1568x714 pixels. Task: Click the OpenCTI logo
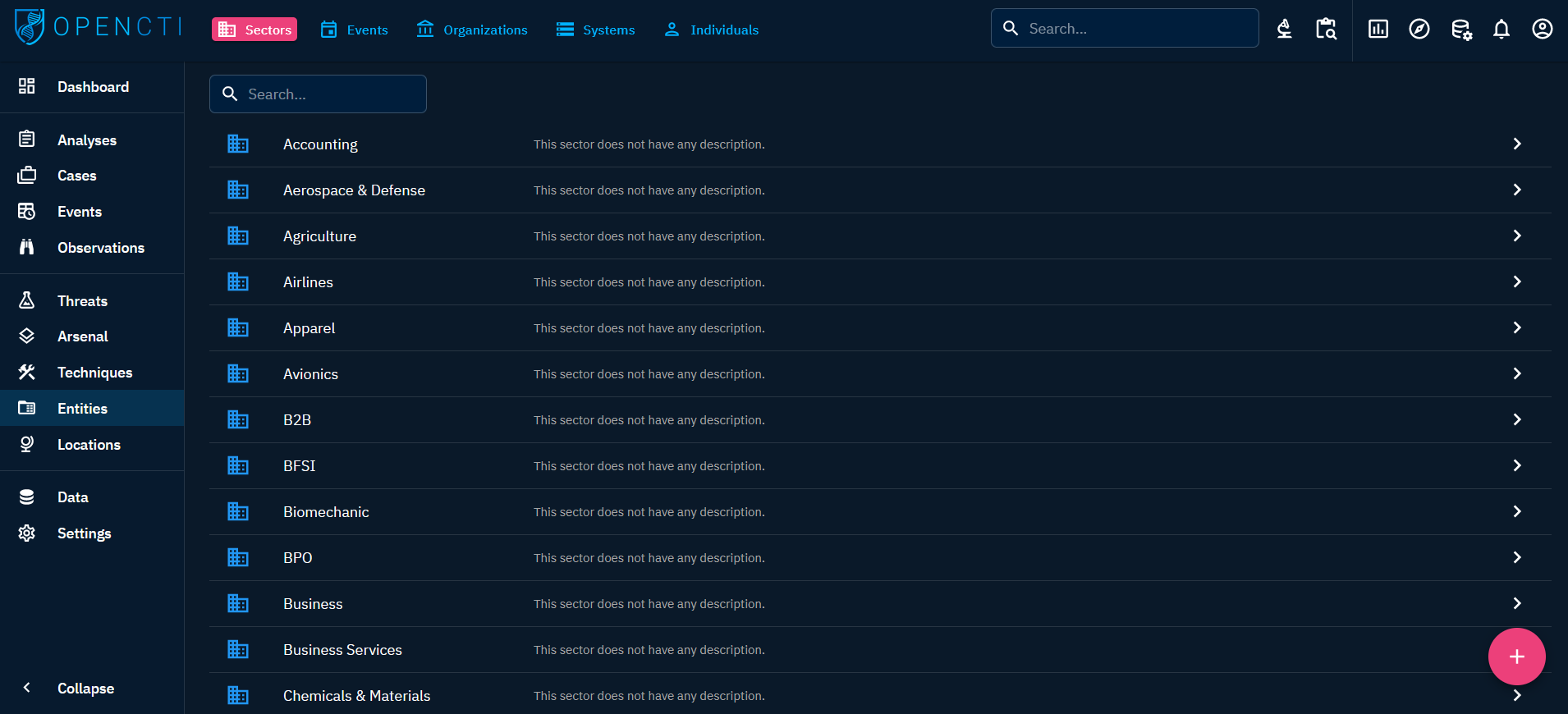(98, 27)
